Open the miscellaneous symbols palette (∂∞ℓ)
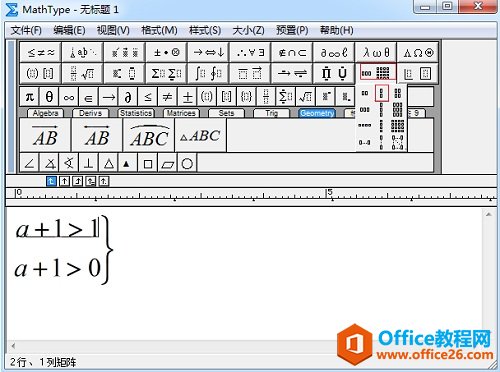The image size is (500, 372). [334, 52]
